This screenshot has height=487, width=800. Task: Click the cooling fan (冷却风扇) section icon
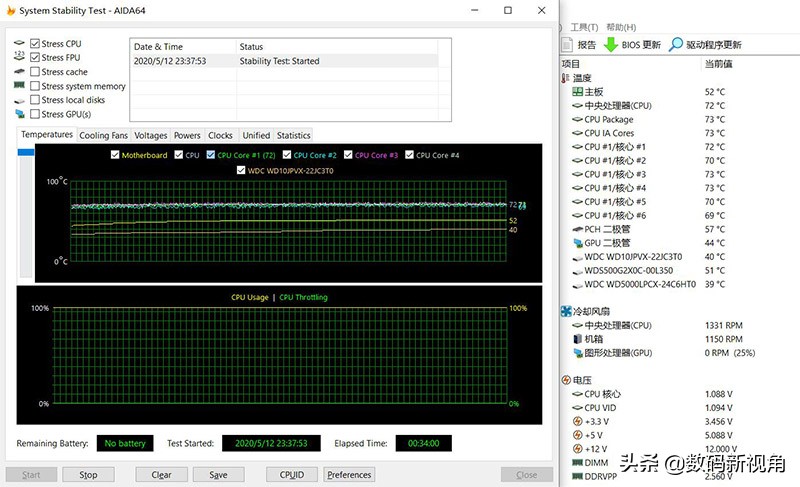pyautogui.click(x=567, y=311)
